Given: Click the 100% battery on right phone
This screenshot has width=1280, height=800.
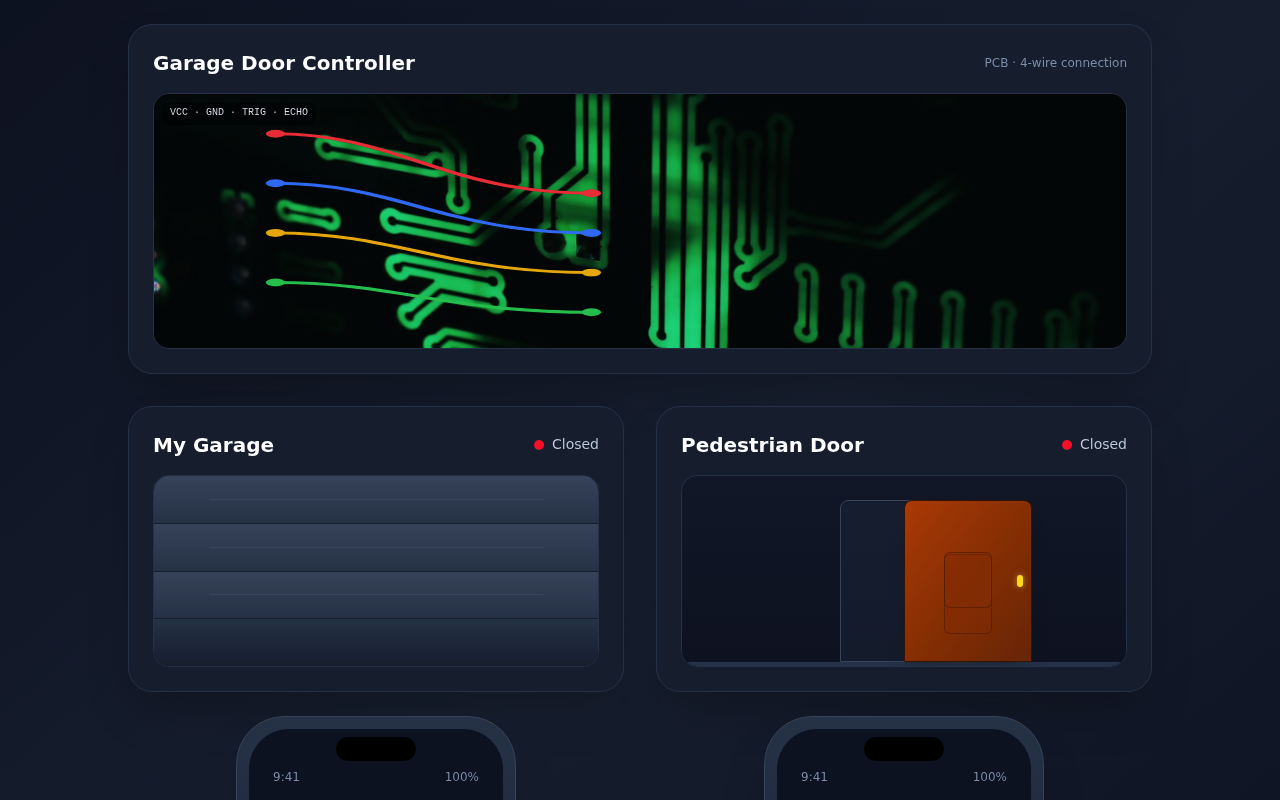Looking at the screenshot, I should tap(990, 777).
